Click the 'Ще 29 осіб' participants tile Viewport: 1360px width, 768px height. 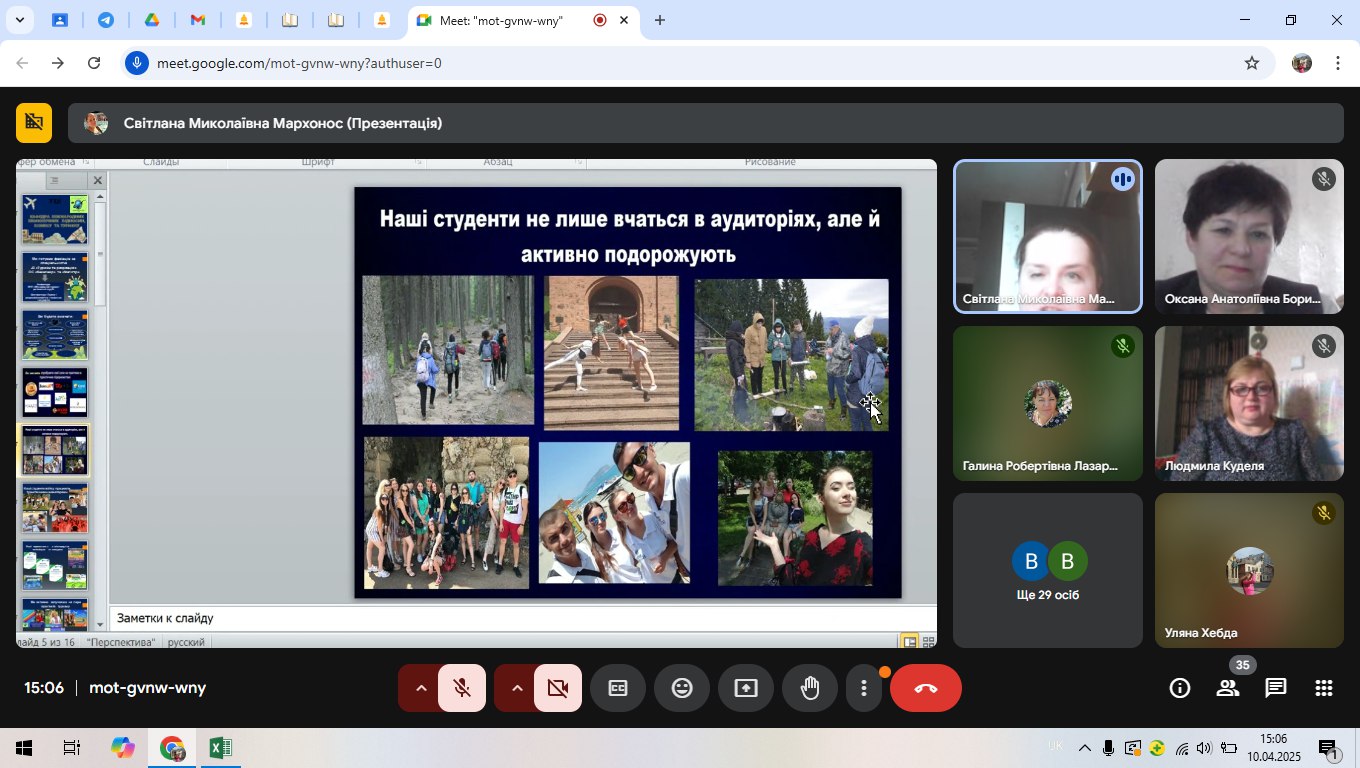(x=1047, y=571)
